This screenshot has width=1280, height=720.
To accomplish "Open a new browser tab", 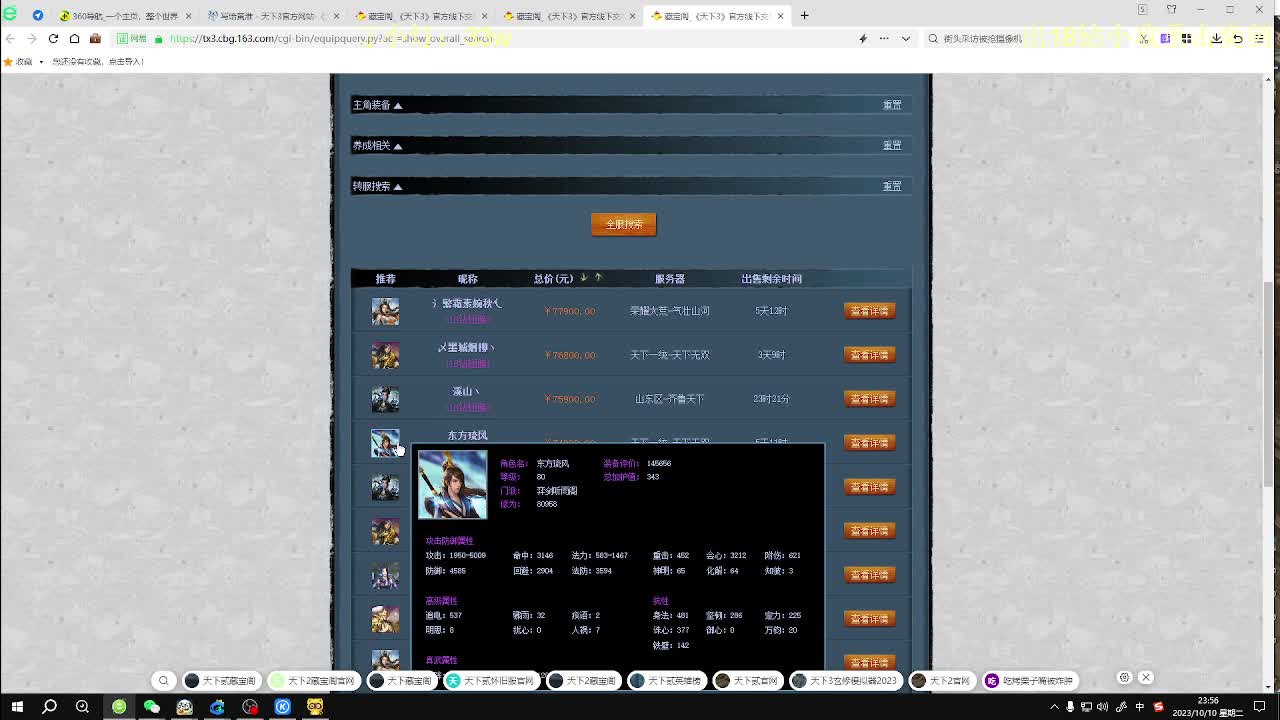I will pos(804,15).
